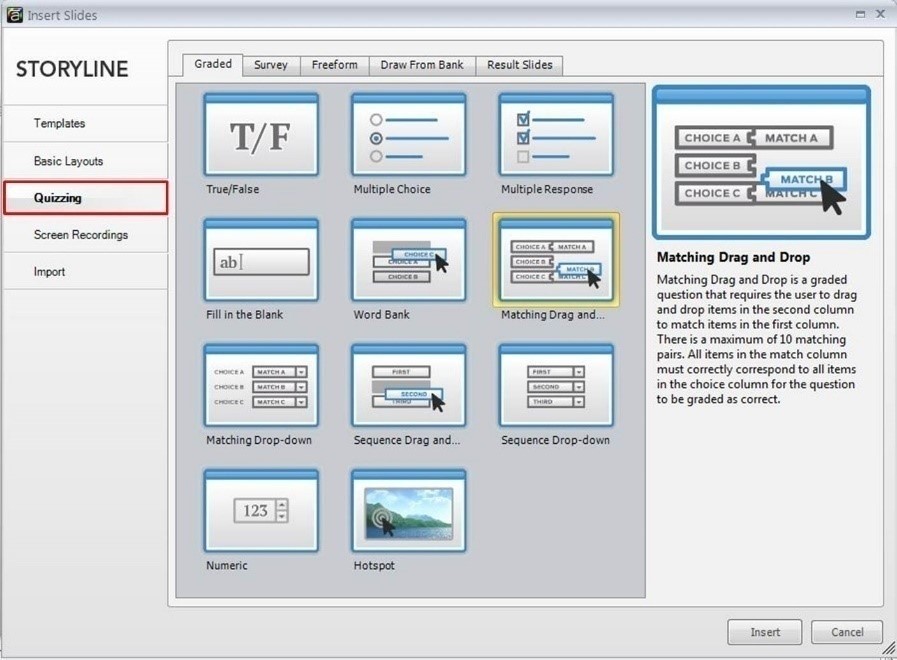Select the Fill in the Blank slide type

point(261,260)
